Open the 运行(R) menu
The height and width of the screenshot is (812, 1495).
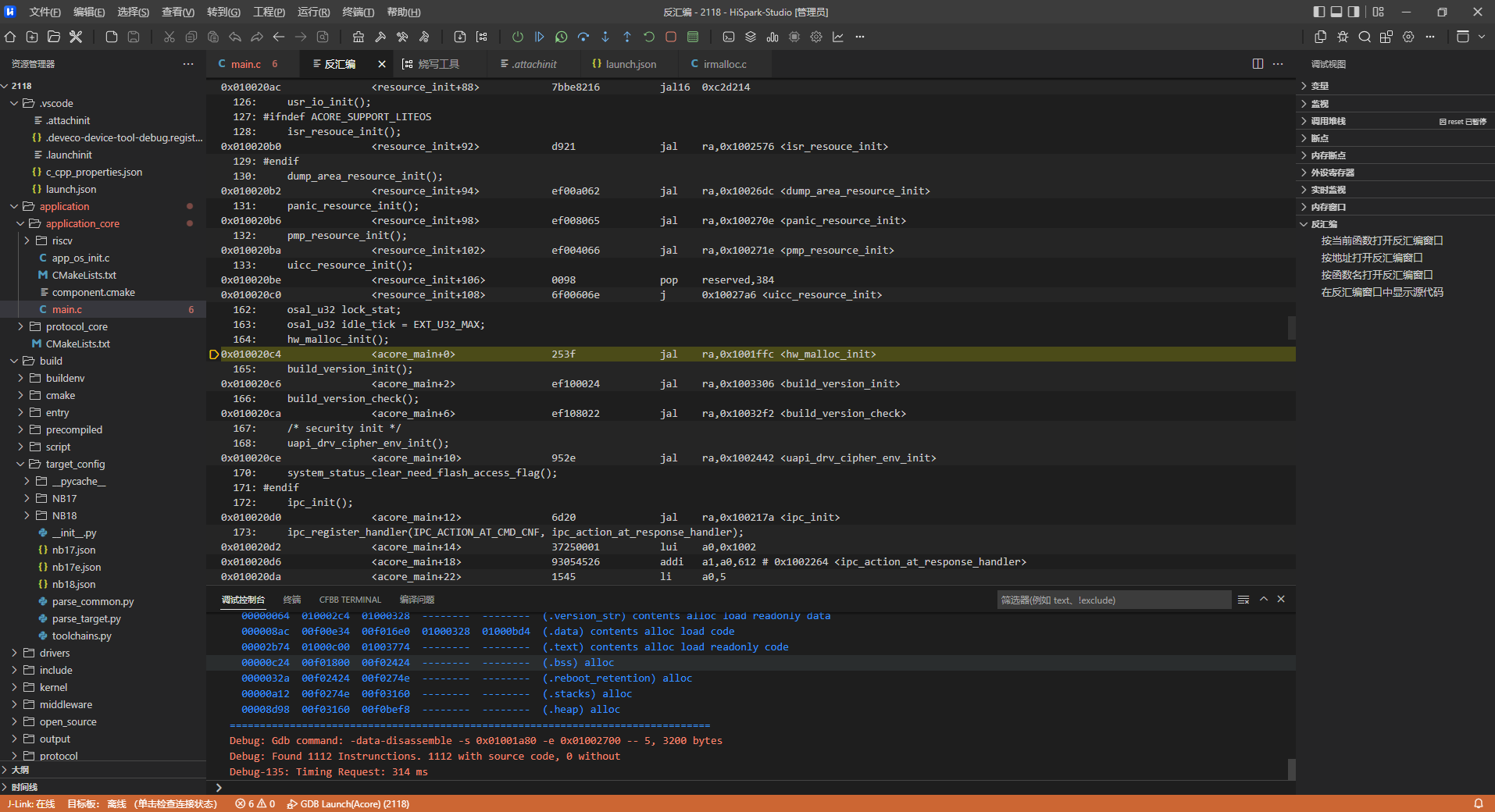tap(313, 12)
